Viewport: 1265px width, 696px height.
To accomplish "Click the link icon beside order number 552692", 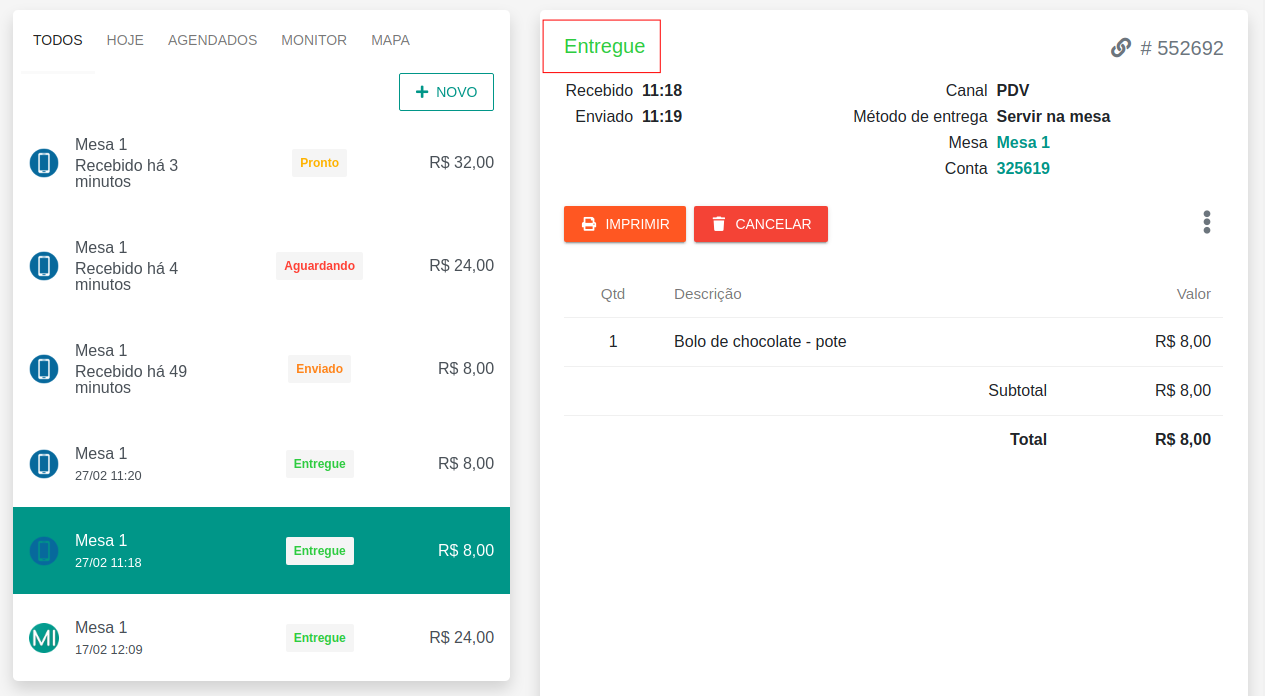I will click(x=1121, y=48).
